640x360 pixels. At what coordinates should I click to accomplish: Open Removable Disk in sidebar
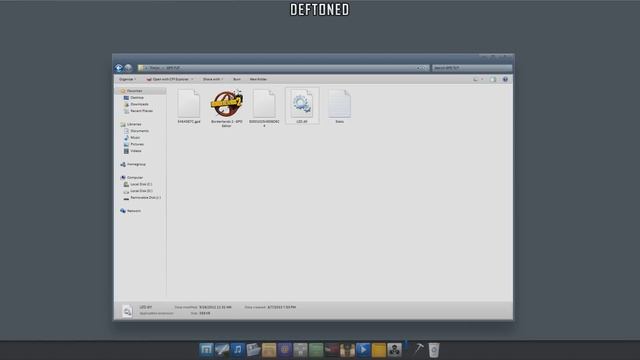click(145, 198)
